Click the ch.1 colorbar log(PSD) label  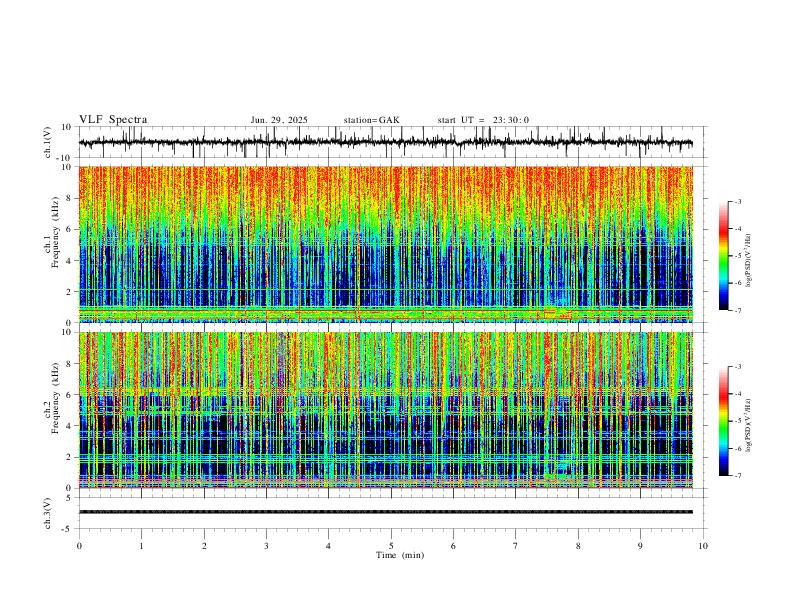click(x=749, y=261)
